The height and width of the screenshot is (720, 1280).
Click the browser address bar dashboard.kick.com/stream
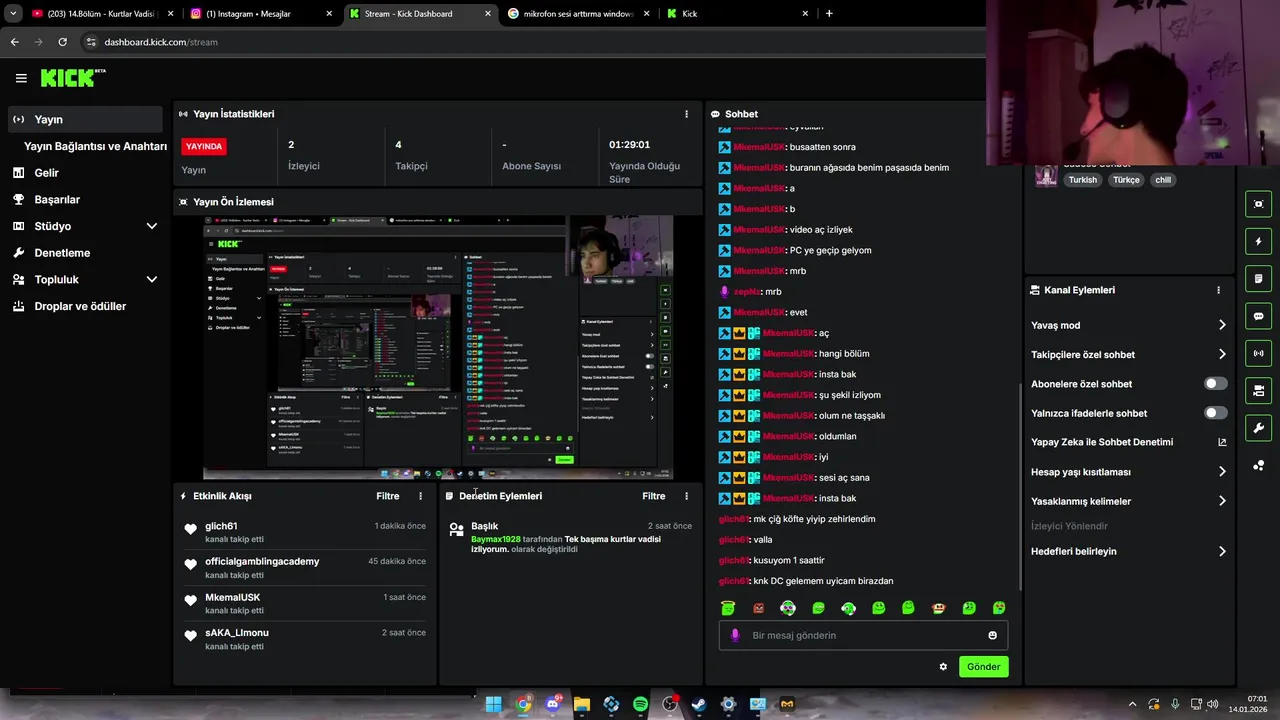point(161,42)
